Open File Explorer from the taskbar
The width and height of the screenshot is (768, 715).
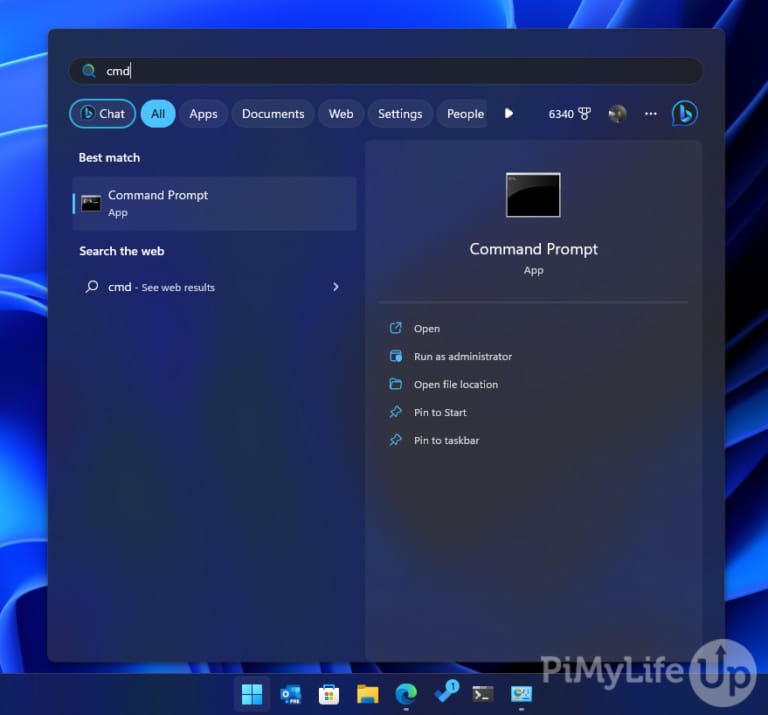point(367,694)
